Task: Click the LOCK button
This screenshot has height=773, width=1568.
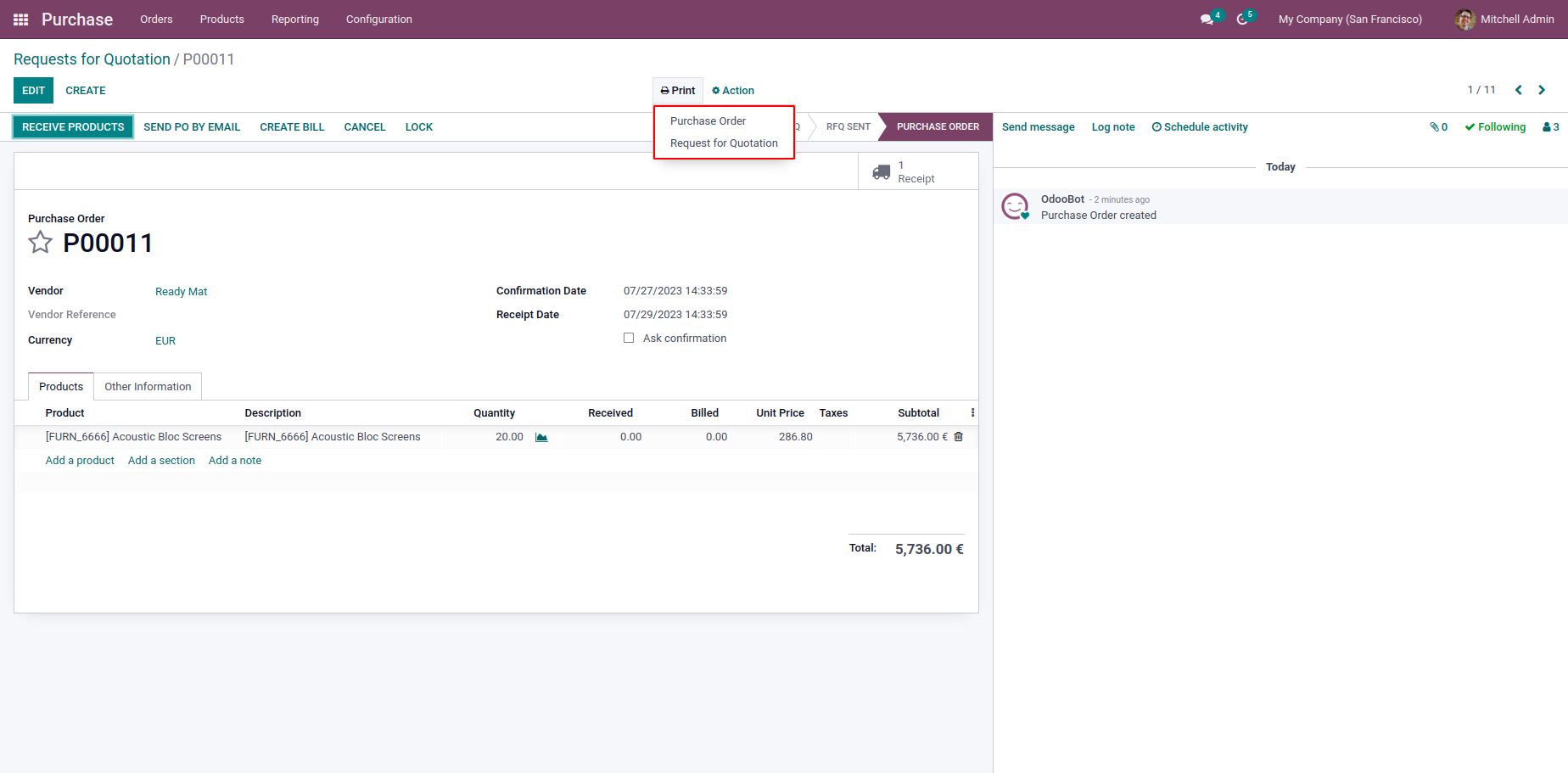Action: pyautogui.click(x=419, y=127)
